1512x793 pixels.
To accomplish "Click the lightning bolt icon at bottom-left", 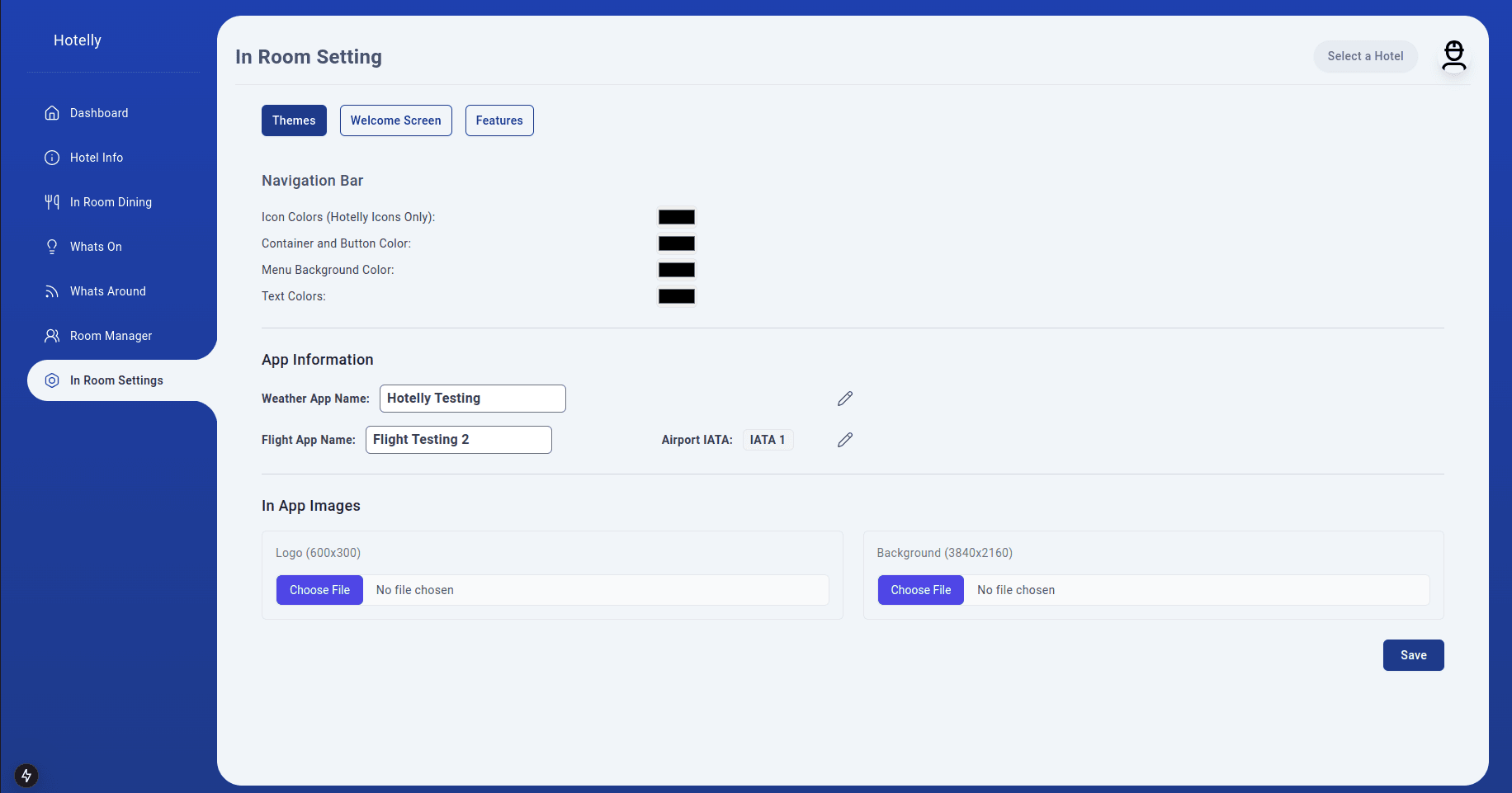I will coord(26,776).
